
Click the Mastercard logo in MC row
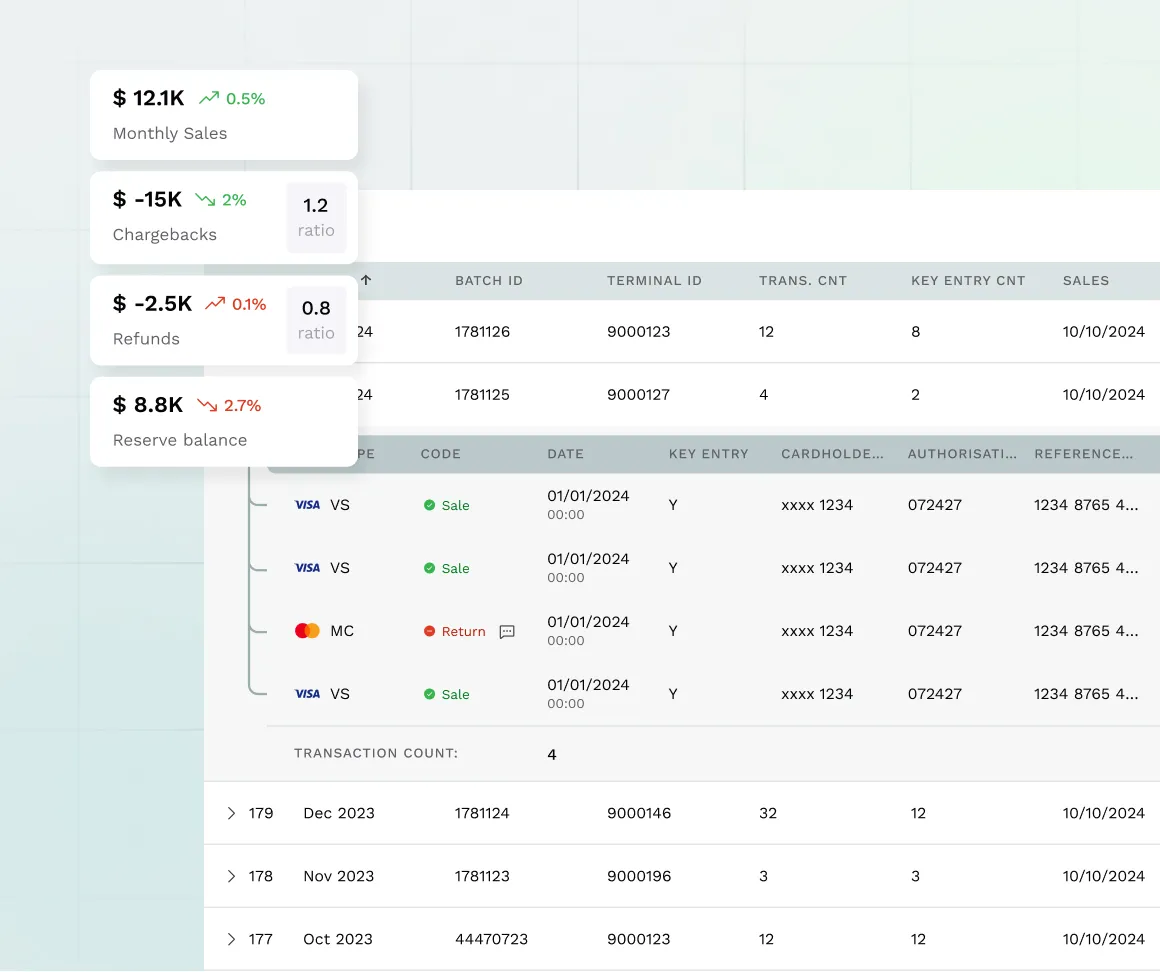[x=307, y=631]
